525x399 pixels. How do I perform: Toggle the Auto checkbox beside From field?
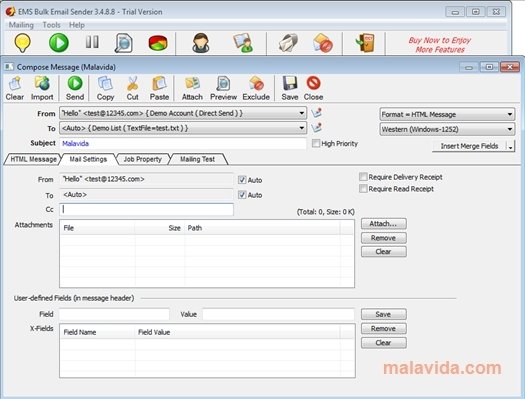(x=242, y=180)
